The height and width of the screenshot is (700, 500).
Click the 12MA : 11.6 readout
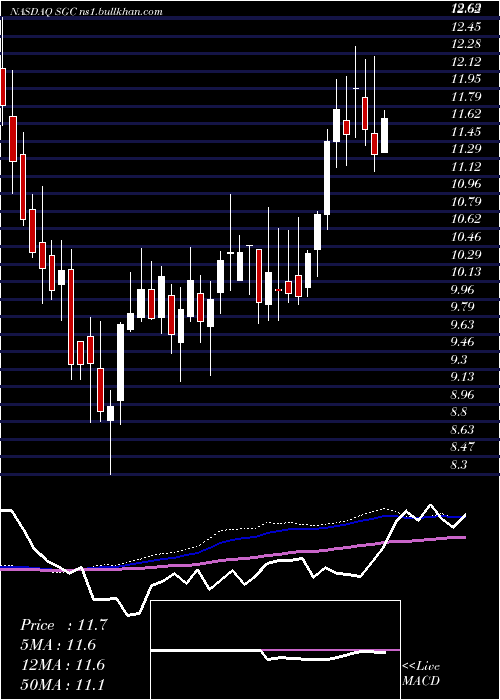point(62,665)
